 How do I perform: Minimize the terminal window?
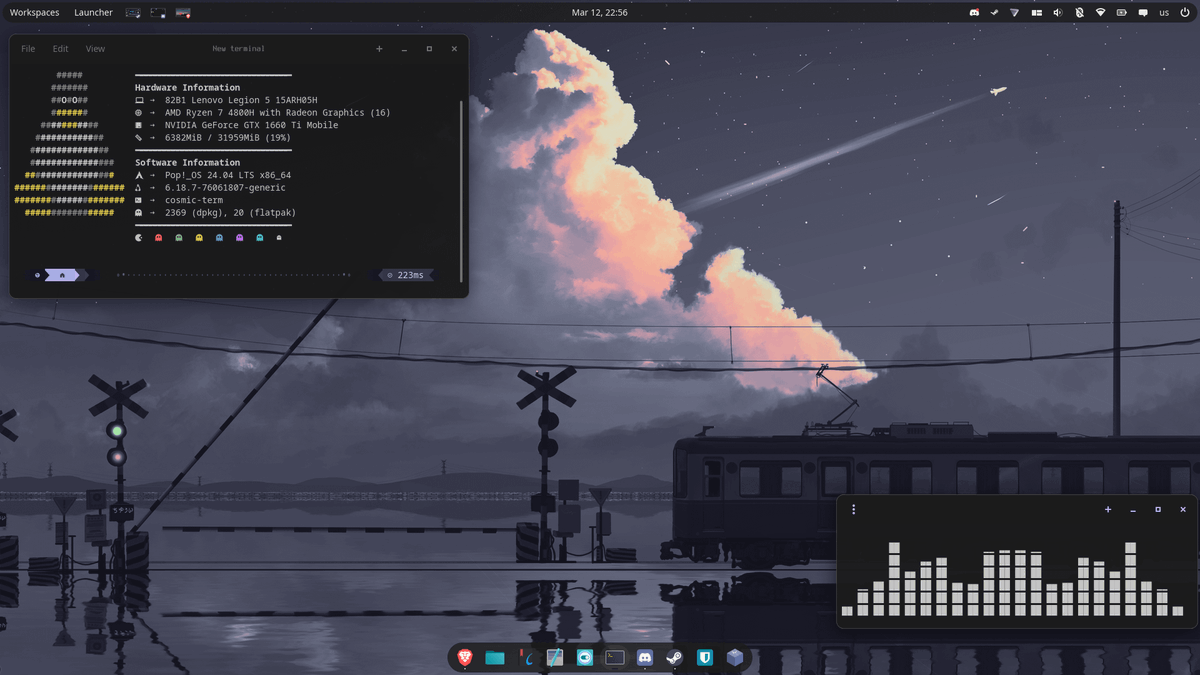coord(404,49)
